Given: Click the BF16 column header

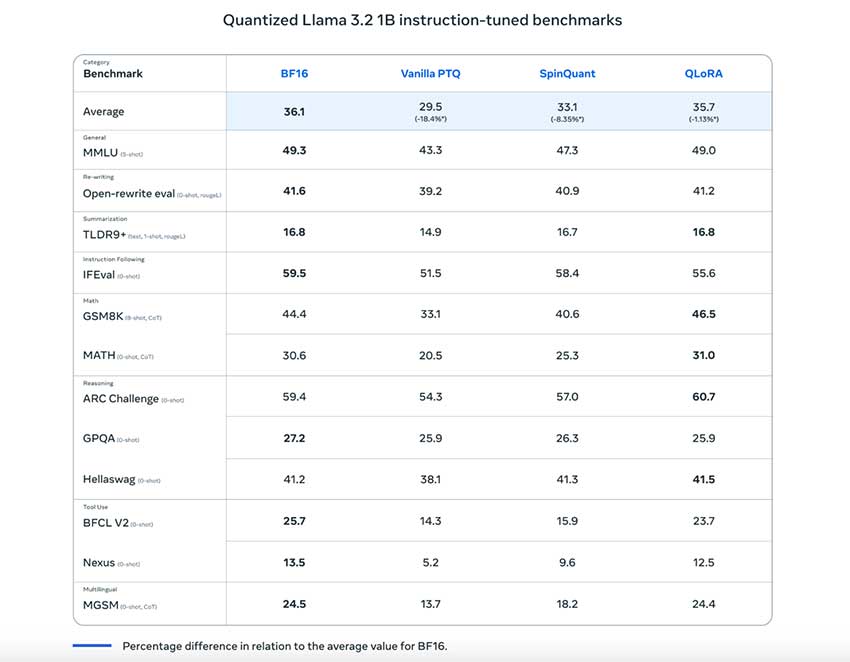Looking at the screenshot, I should [x=294, y=73].
